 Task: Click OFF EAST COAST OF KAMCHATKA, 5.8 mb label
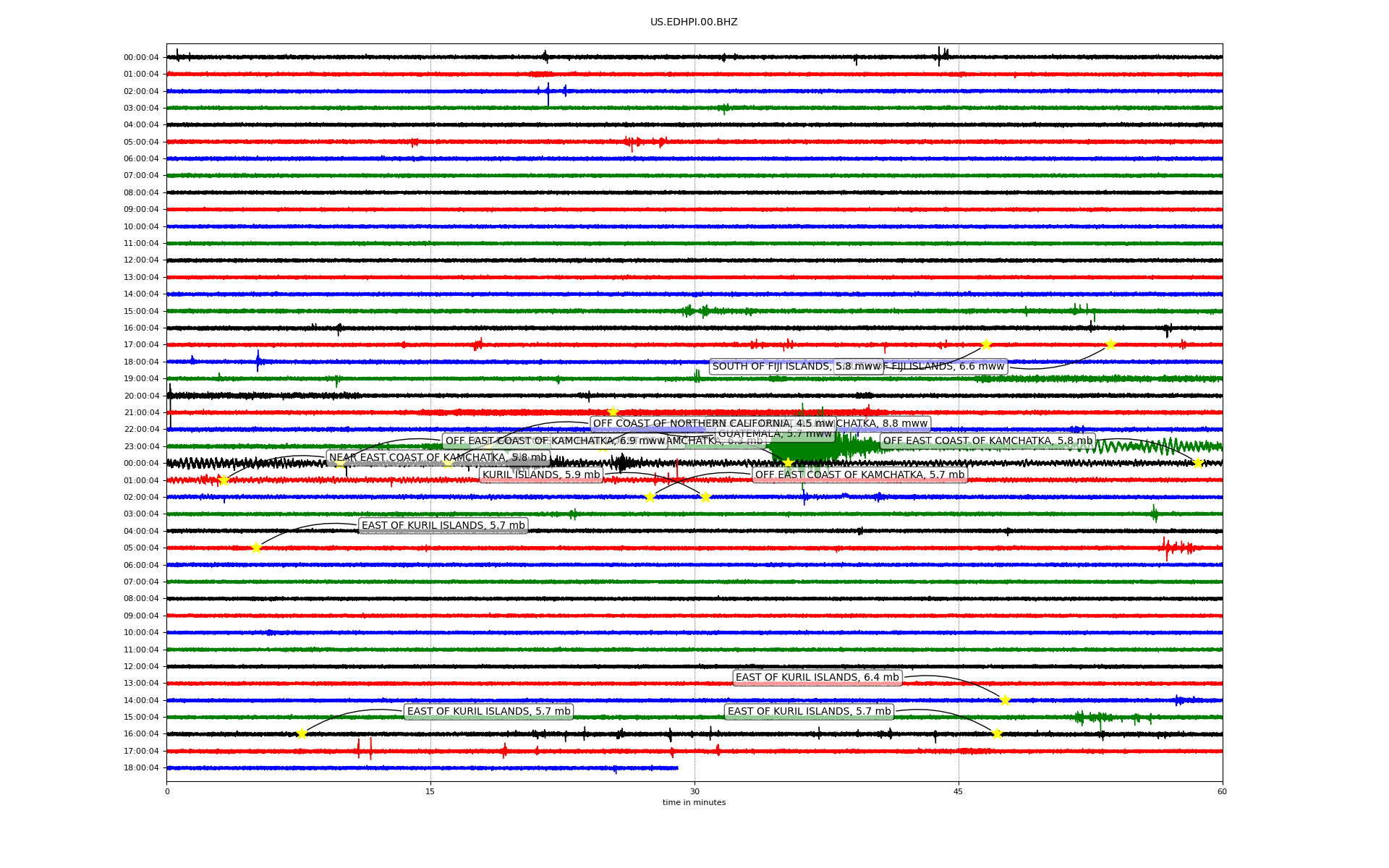pyautogui.click(x=987, y=441)
